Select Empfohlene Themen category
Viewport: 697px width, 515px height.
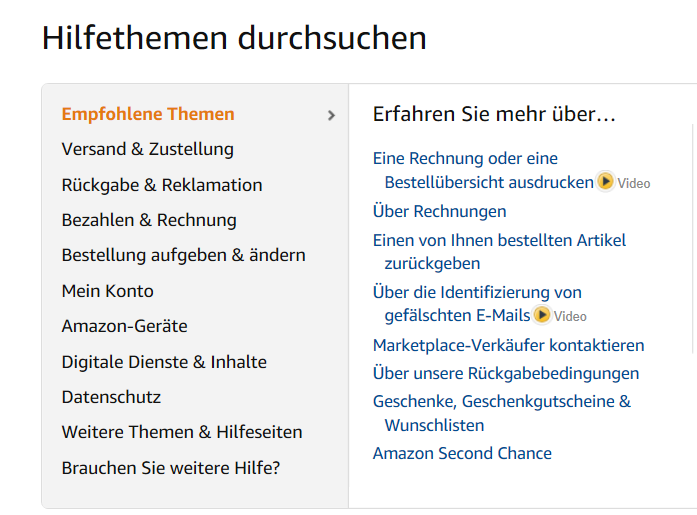pos(148,114)
